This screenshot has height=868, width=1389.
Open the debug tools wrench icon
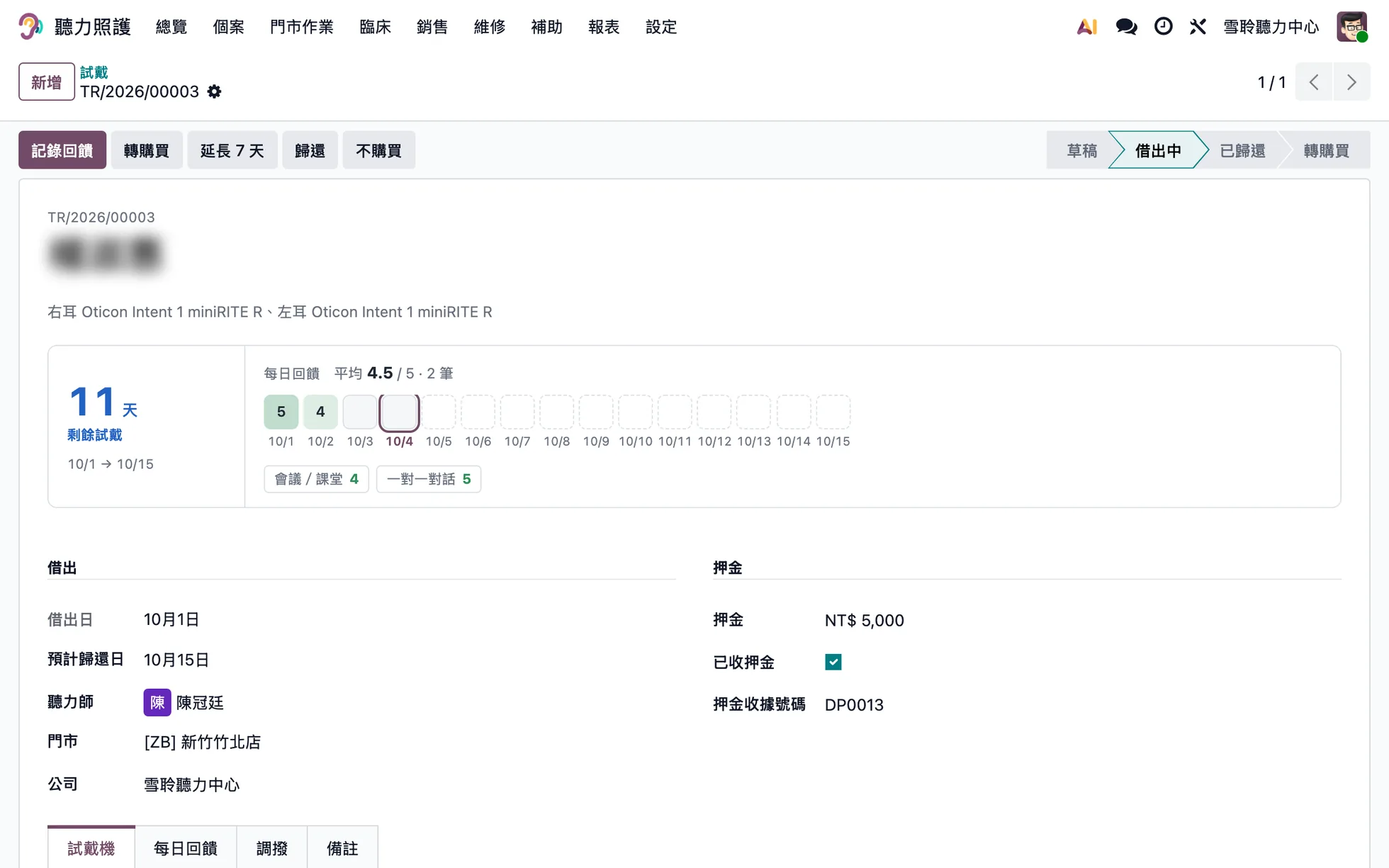click(1198, 27)
